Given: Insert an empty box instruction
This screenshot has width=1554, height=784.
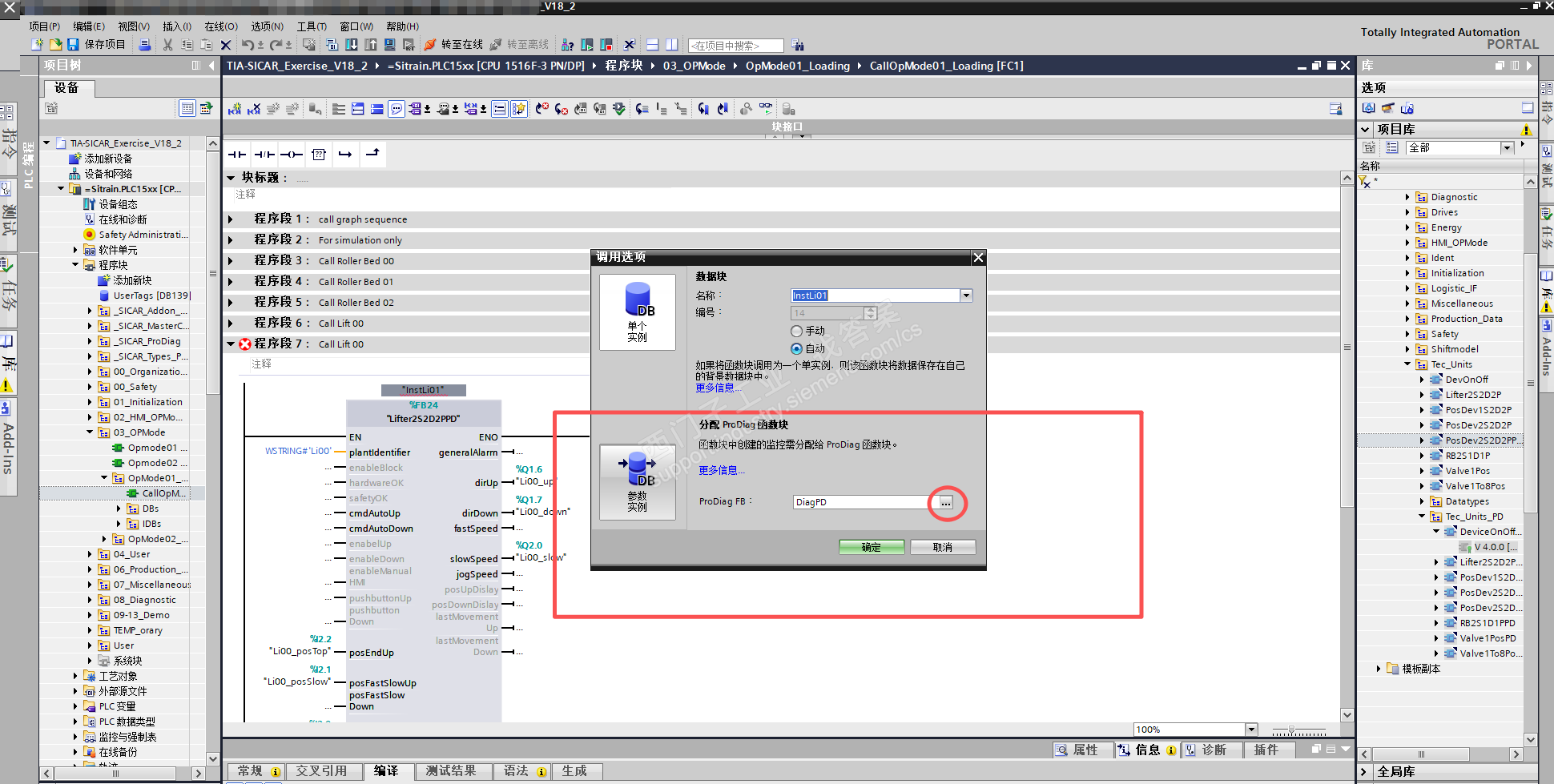Looking at the screenshot, I should click(319, 155).
